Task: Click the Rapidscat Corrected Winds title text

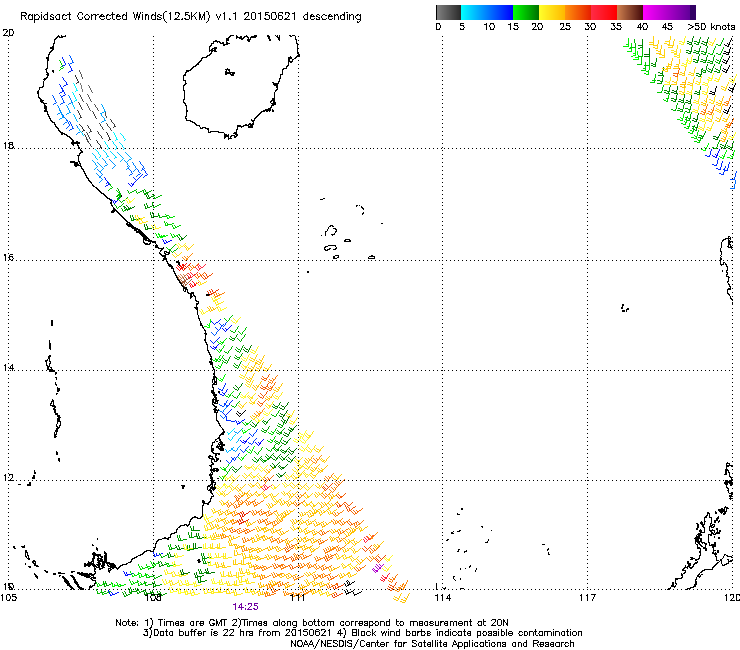Action: tap(191, 17)
